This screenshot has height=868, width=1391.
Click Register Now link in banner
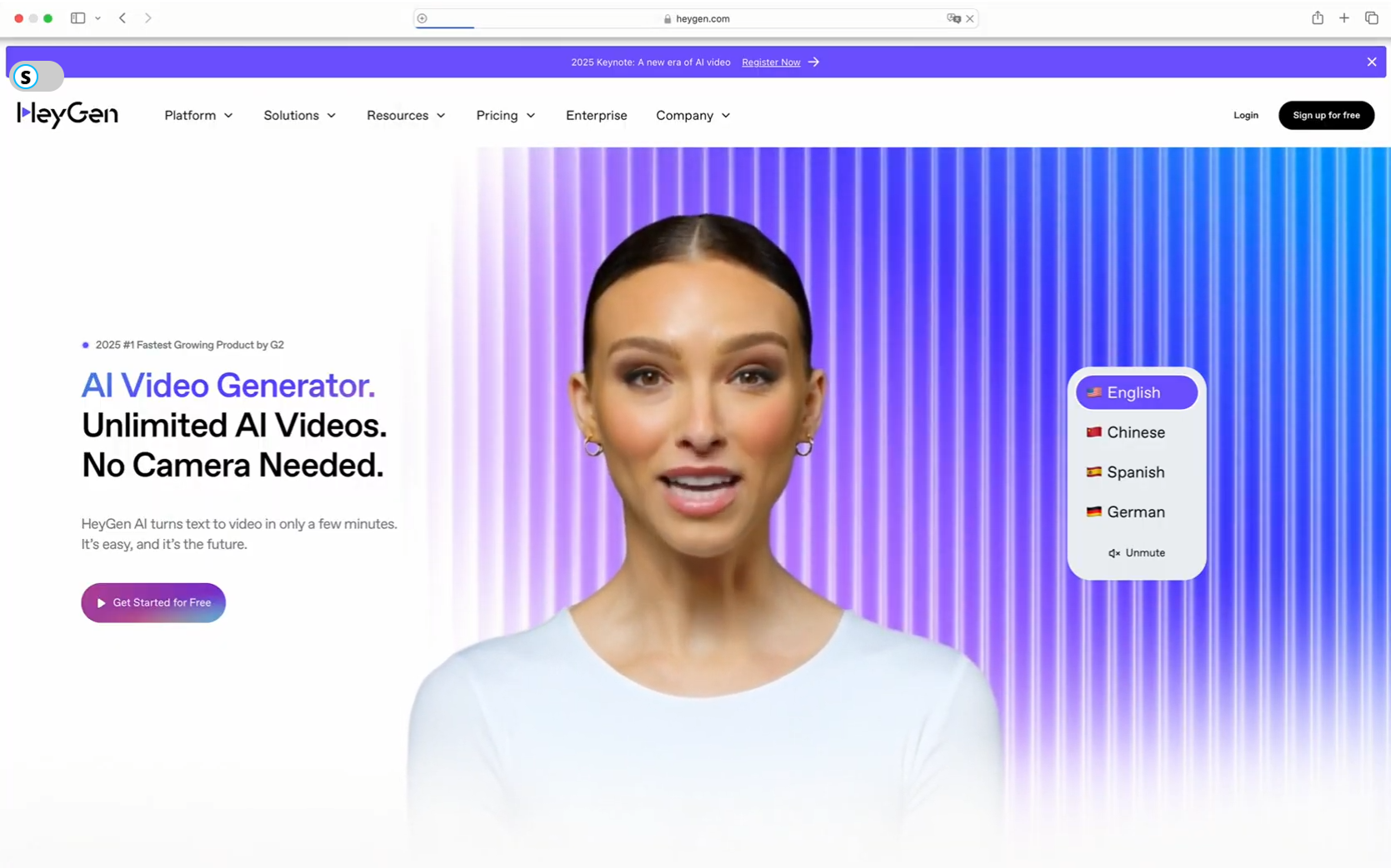771,62
